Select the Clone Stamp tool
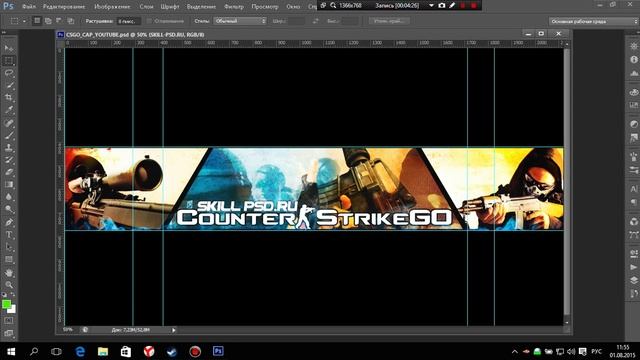The height and width of the screenshot is (360, 640). coord(9,147)
